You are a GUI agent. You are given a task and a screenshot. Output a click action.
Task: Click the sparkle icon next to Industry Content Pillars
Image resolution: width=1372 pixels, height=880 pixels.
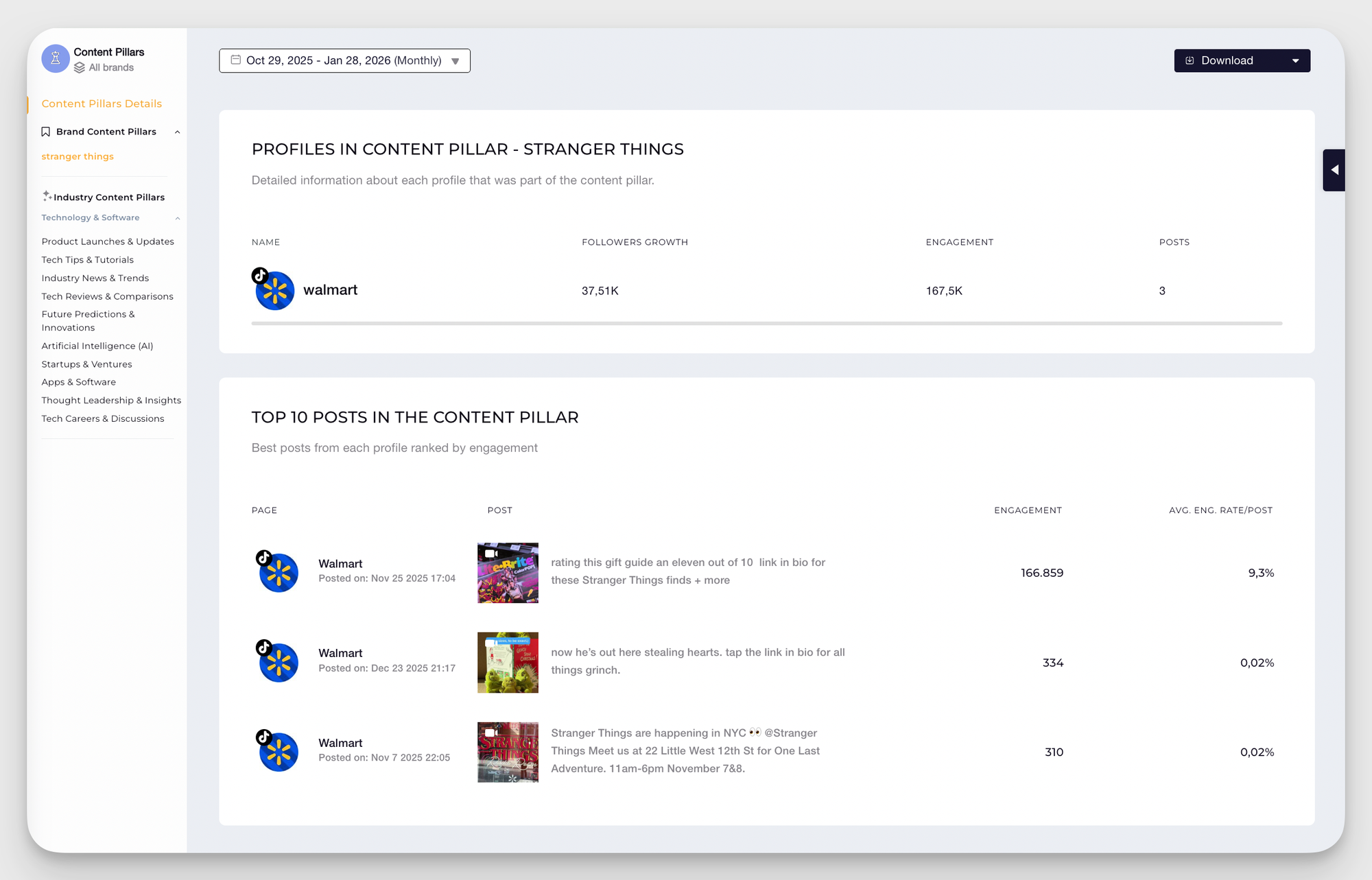pyautogui.click(x=47, y=195)
